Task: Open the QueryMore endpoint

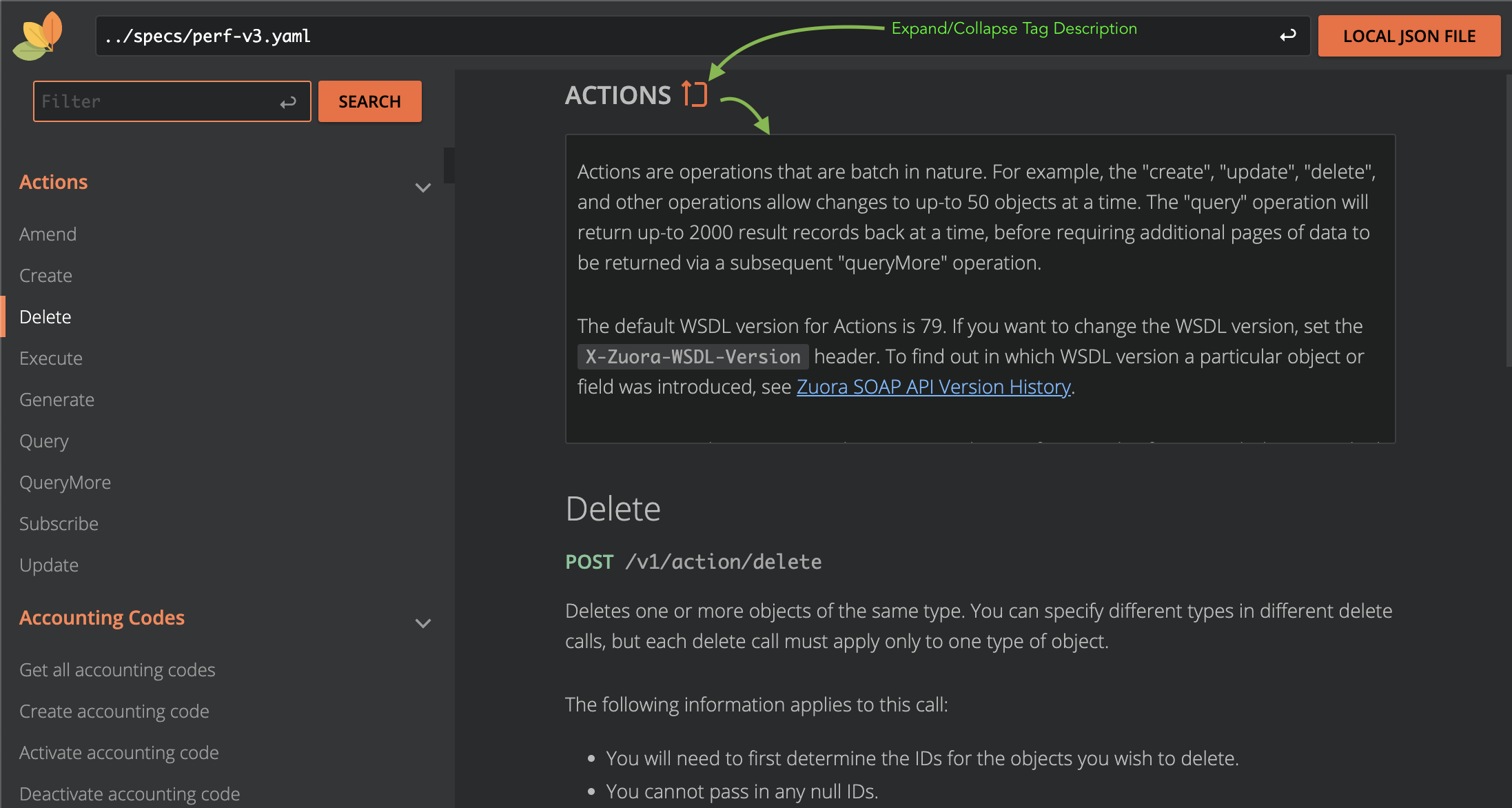Action: [65, 482]
